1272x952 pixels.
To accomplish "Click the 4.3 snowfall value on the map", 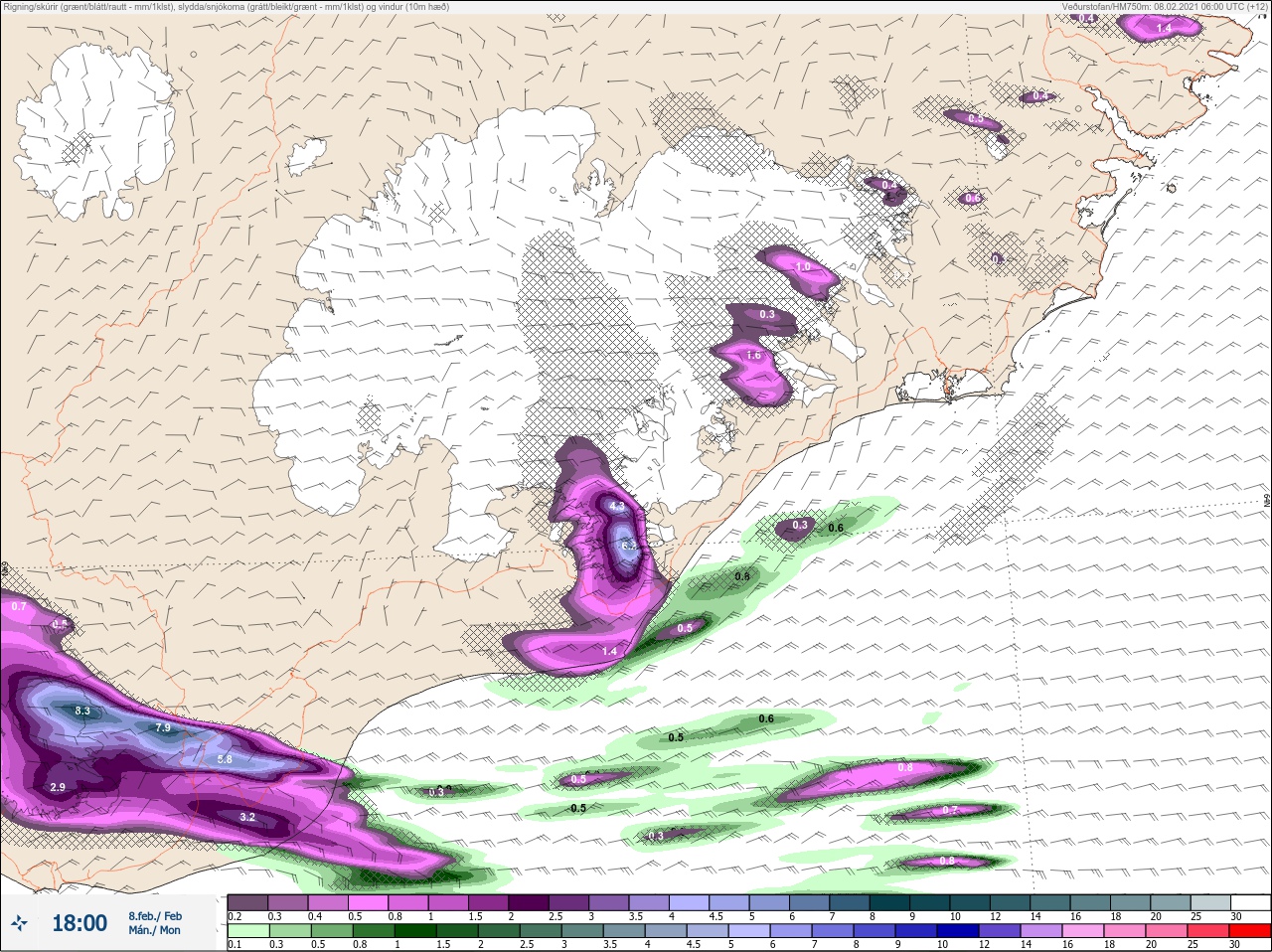I will pyautogui.click(x=617, y=507).
